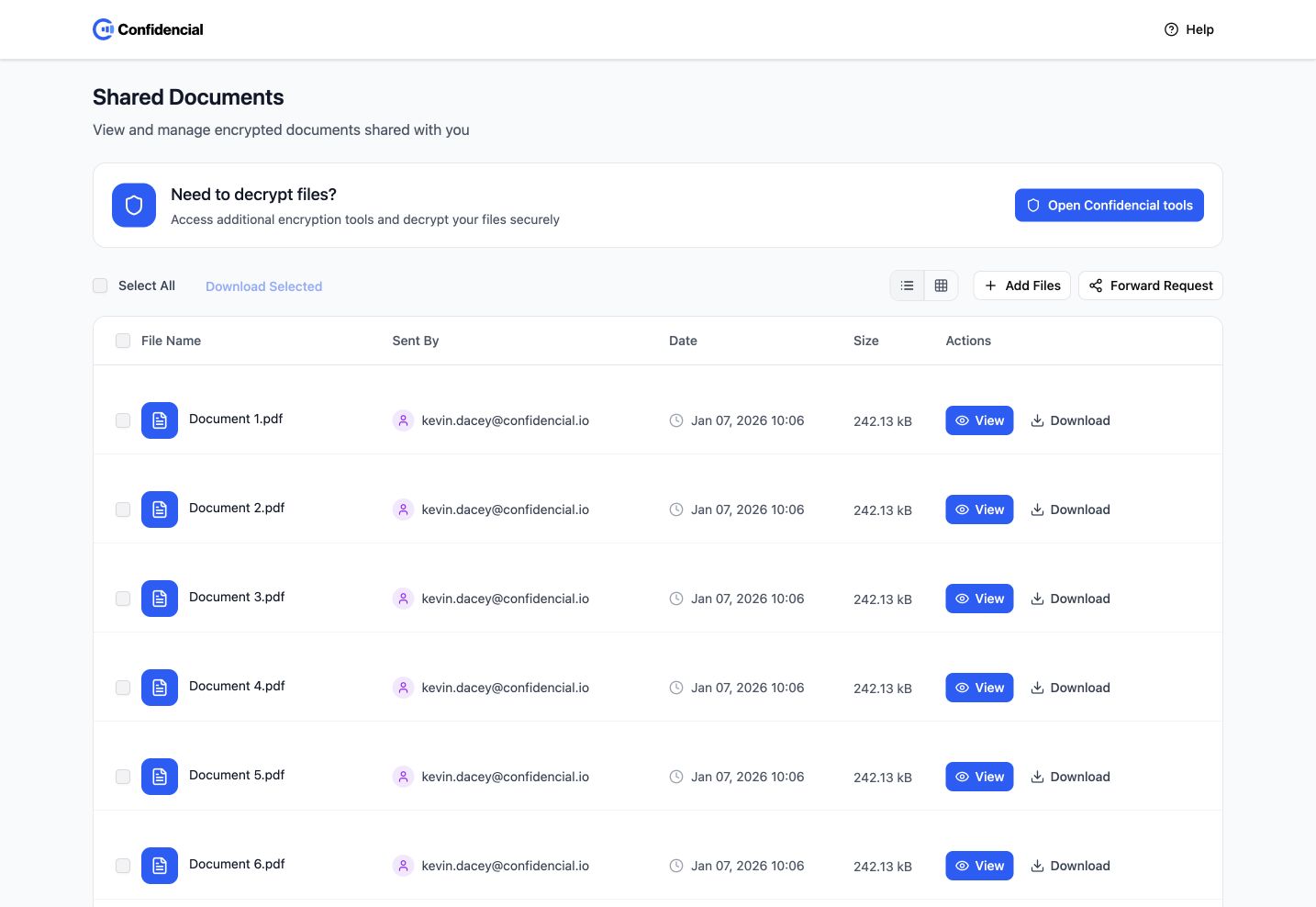Select the checkbox for Document 4.pdf
The image size is (1316, 907).
pyautogui.click(x=123, y=688)
